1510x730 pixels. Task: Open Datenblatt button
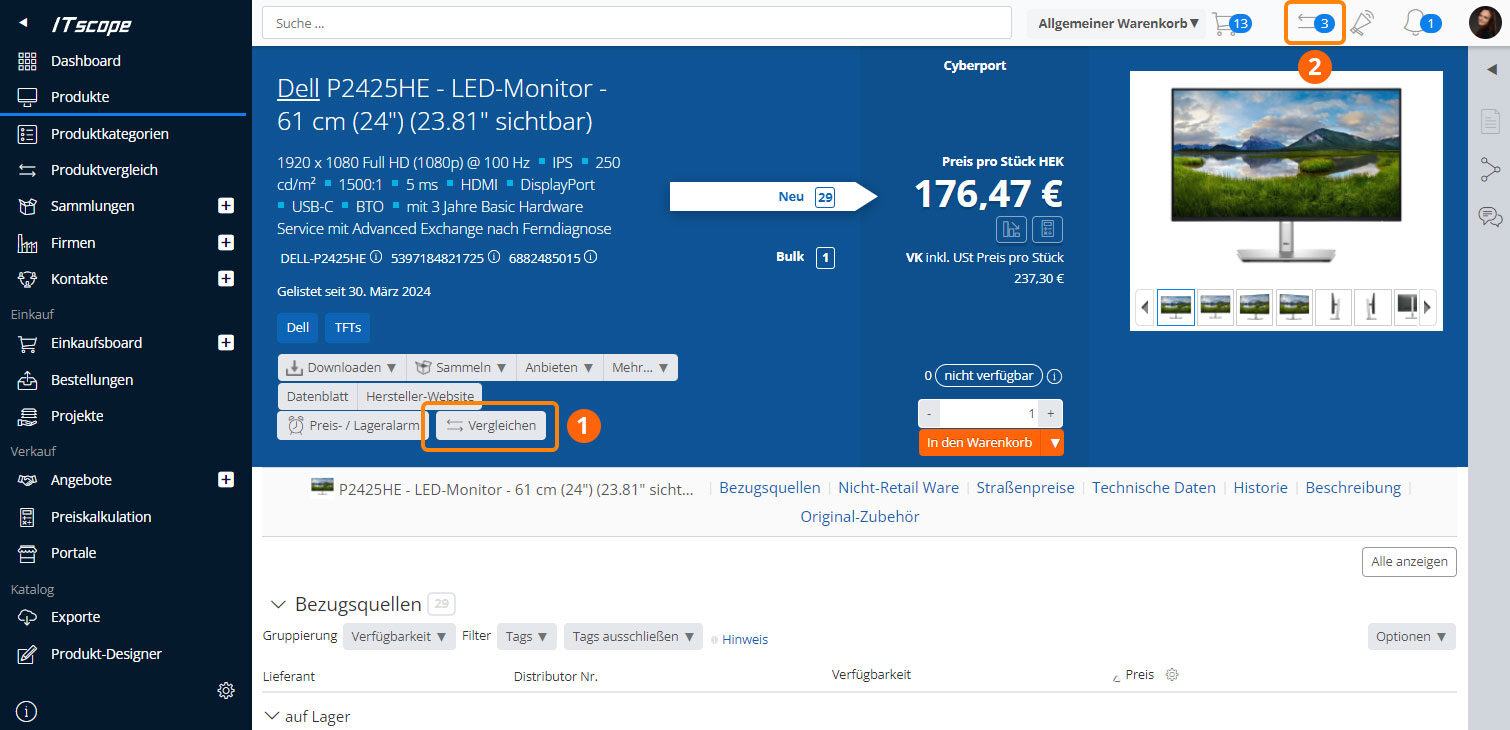coord(317,396)
